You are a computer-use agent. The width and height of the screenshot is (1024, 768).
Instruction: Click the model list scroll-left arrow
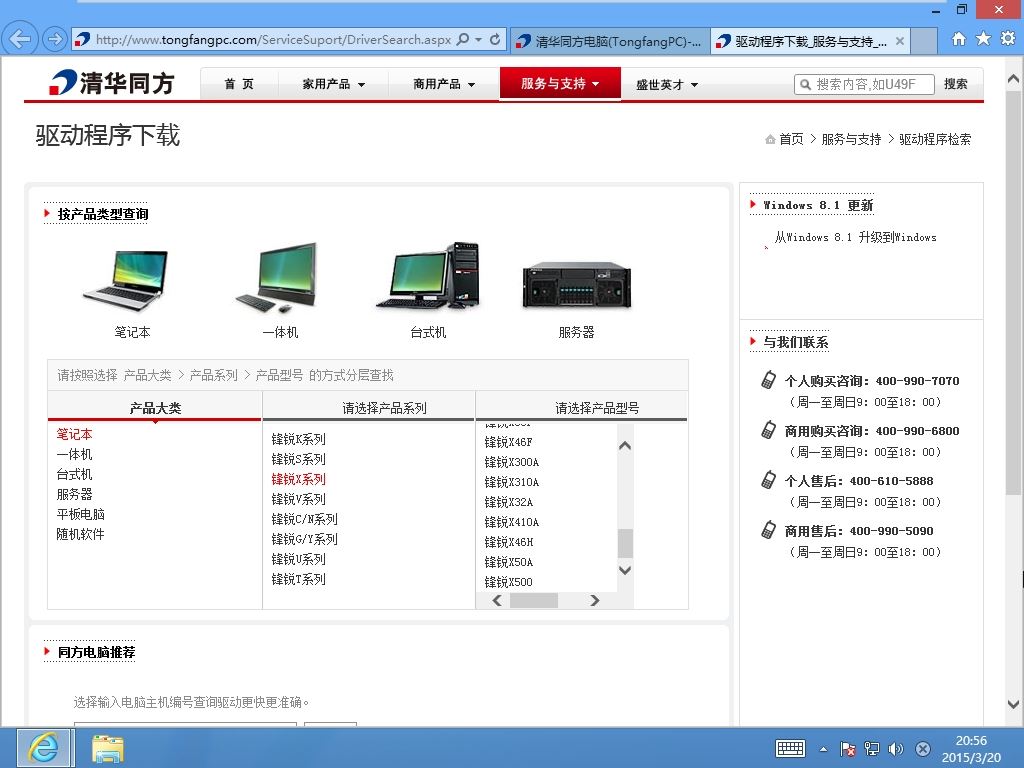click(x=497, y=600)
